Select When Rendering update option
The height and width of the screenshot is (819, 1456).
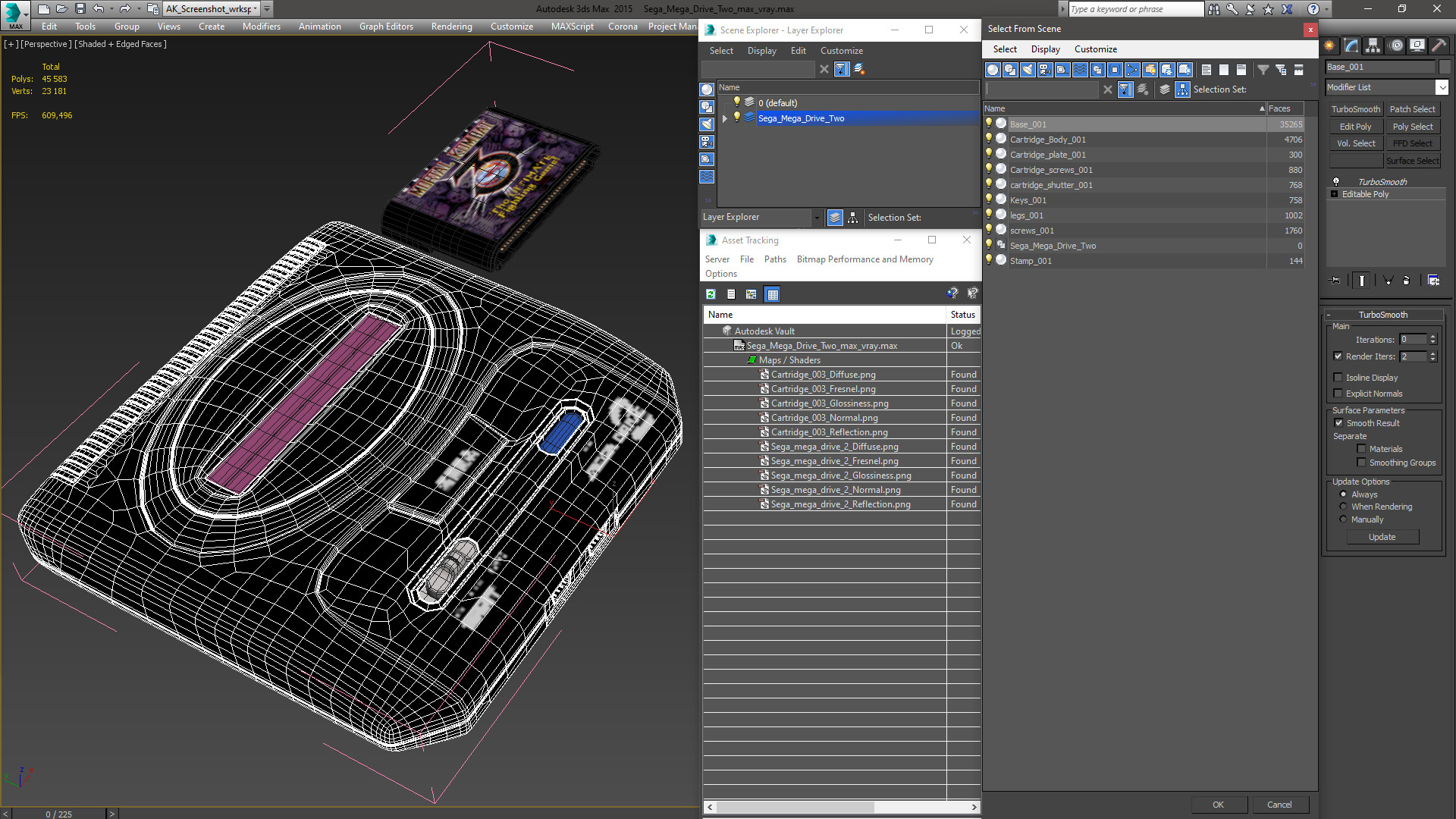pos(1343,507)
